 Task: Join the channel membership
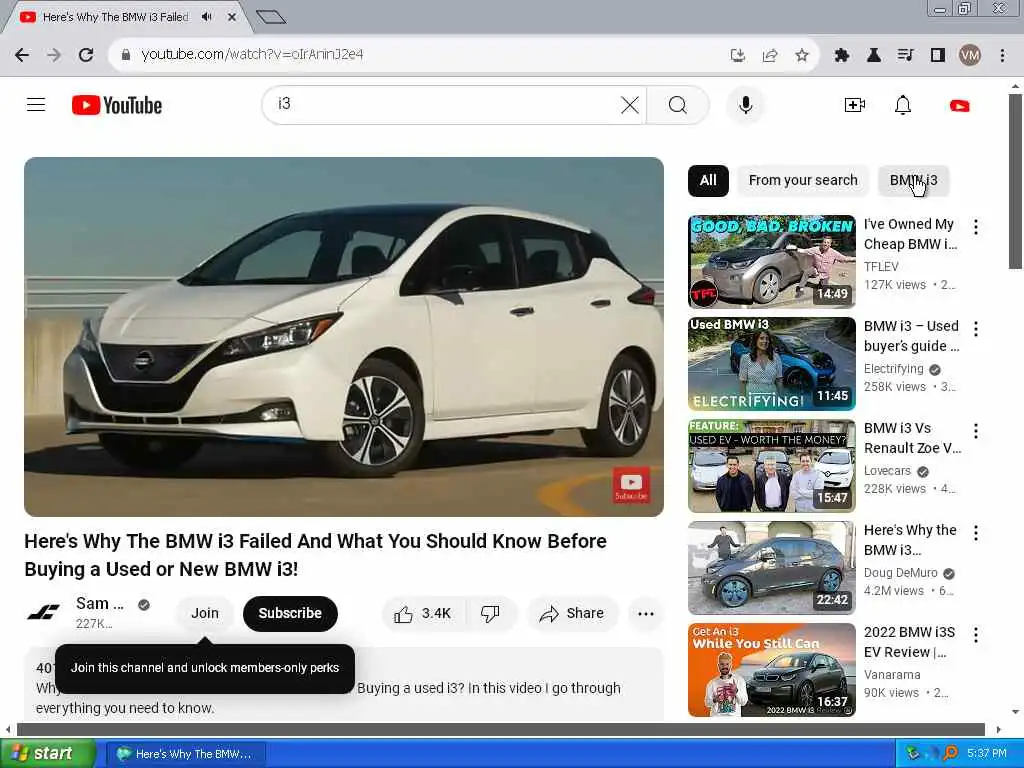[204, 613]
